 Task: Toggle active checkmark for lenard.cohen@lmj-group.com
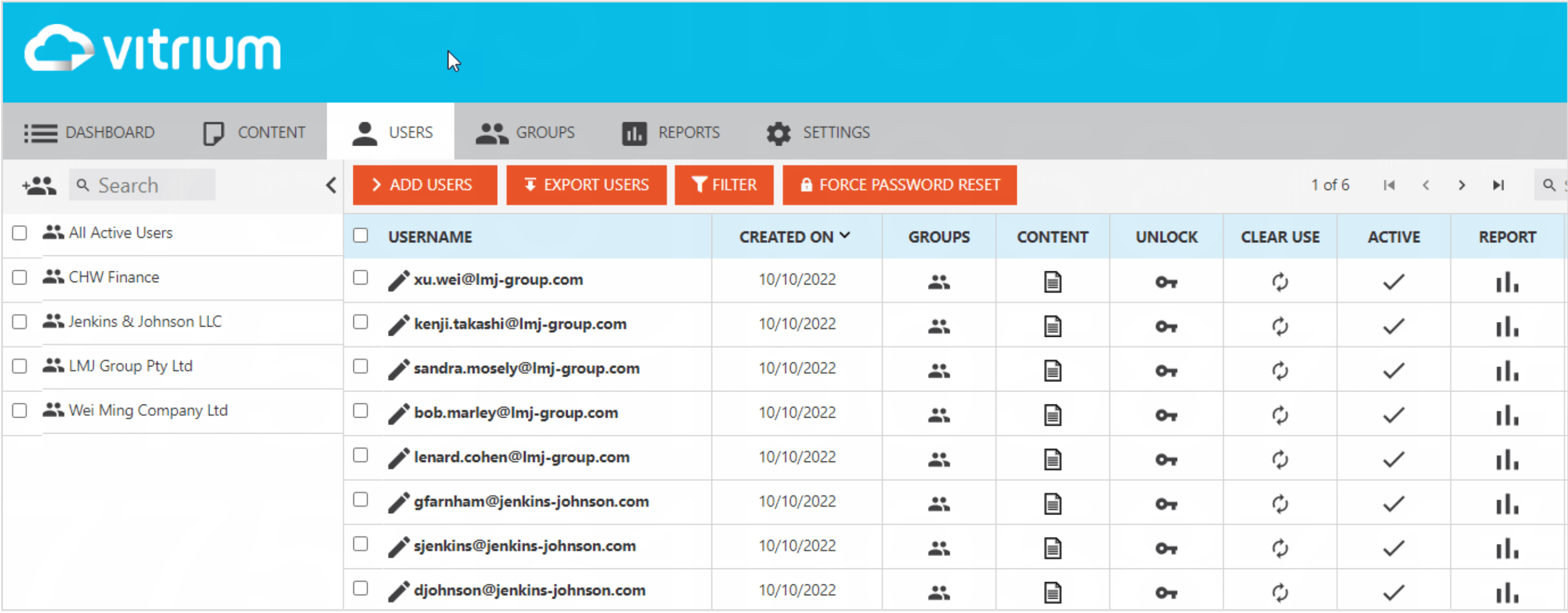[1393, 459]
